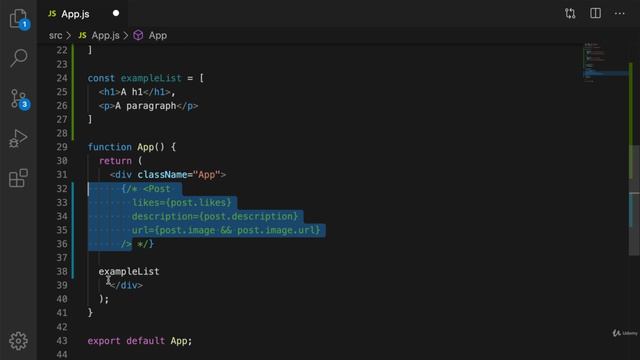Image resolution: width=640 pixels, height=360 pixels.
Task: Open the Extensions view in the activity bar
Action: pyautogui.click(x=18, y=178)
